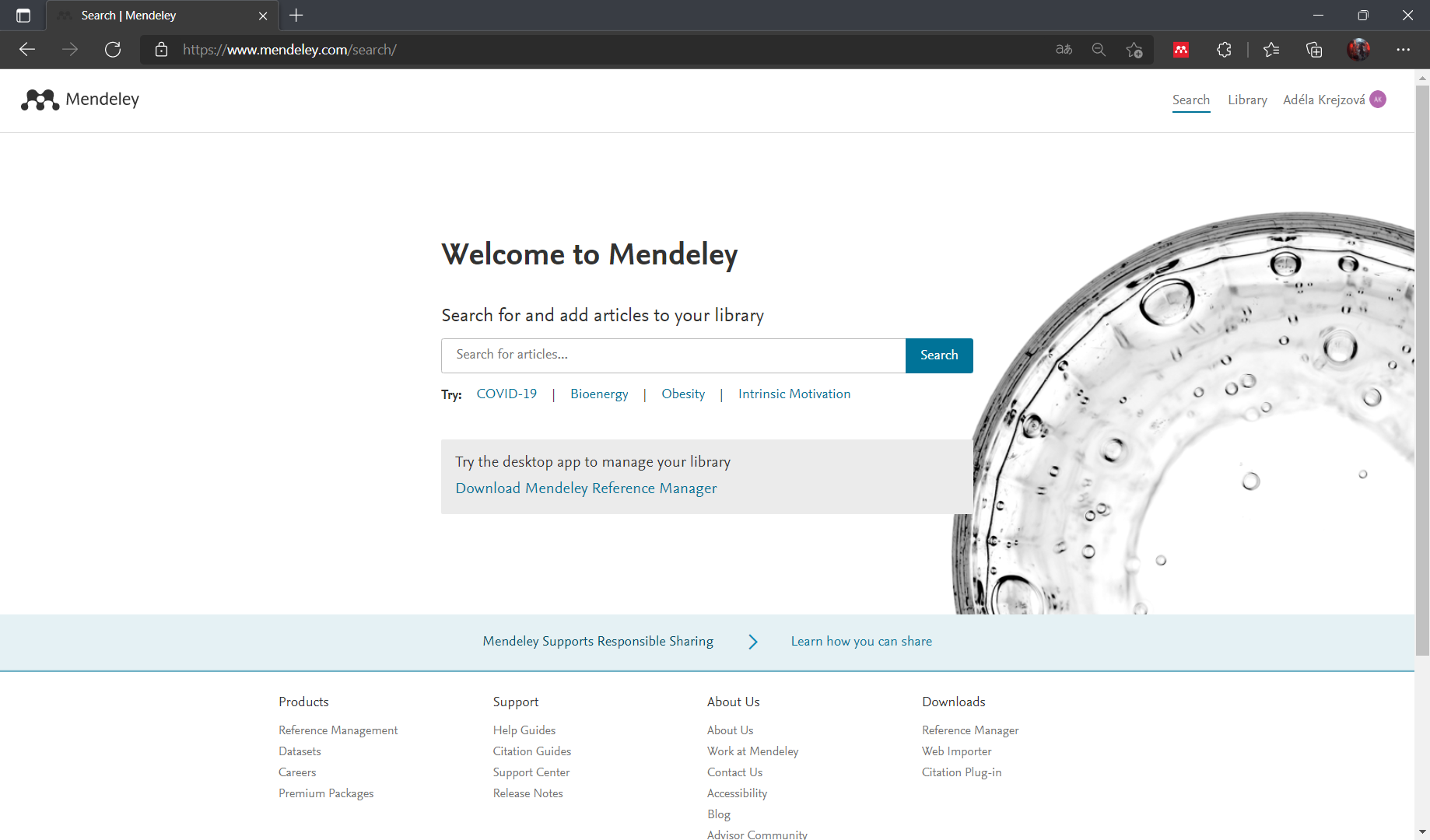Image resolution: width=1430 pixels, height=840 pixels.
Task: Open the browser Settings and more menu
Action: [x=1403, y=50]
